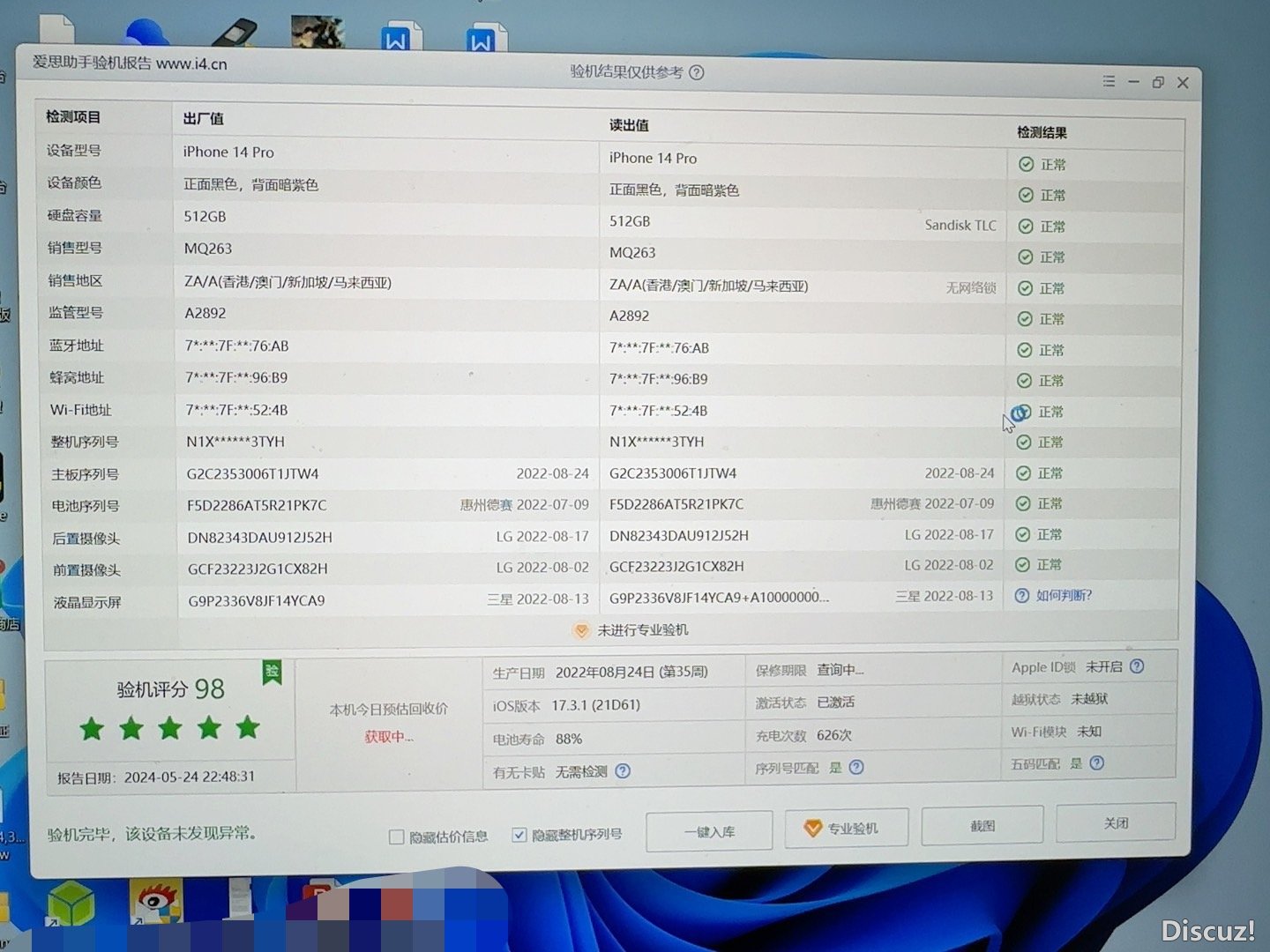Click the GCF23223J2G1CX82H read-out cell
The image size is (1270, 952).
click(676, 566)
